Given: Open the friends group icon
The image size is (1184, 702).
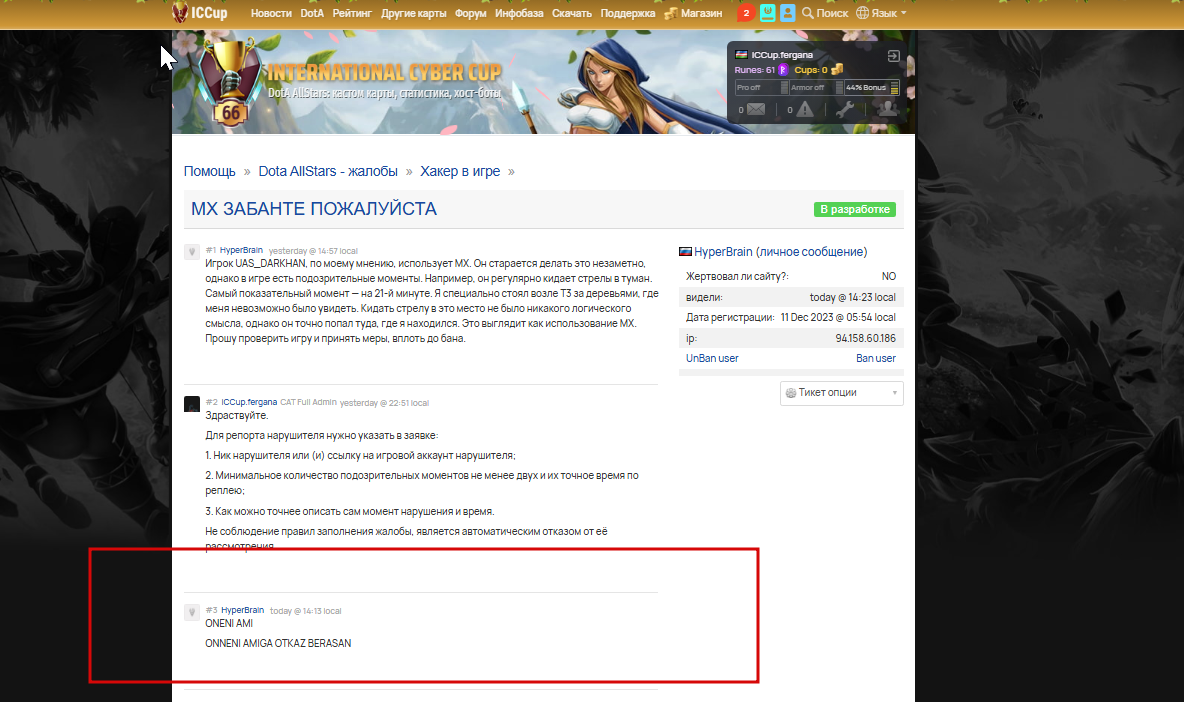Looking at the screenshot, I should (x=888, y=109).
